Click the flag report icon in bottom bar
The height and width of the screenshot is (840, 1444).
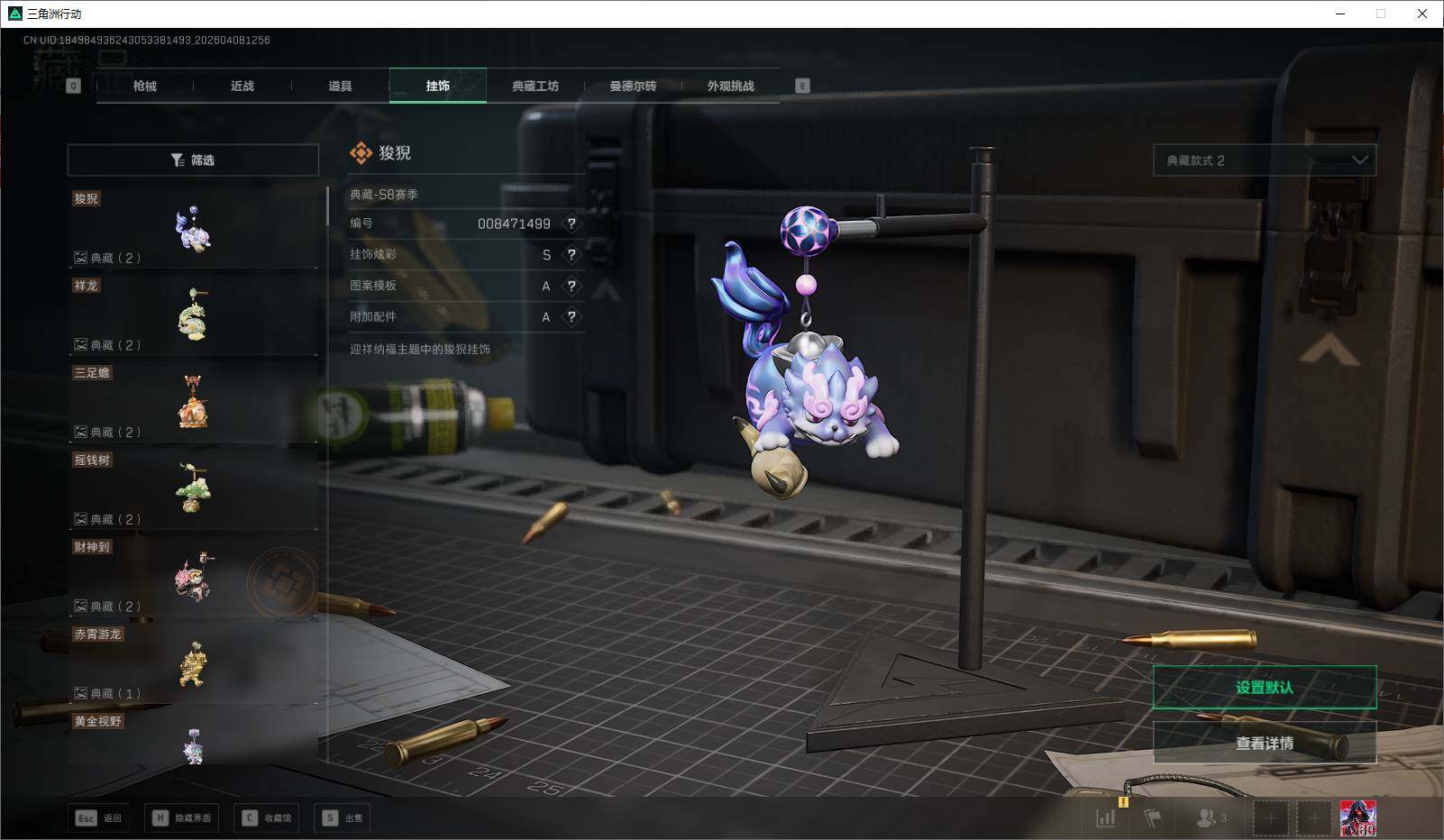pos(1155,817)
